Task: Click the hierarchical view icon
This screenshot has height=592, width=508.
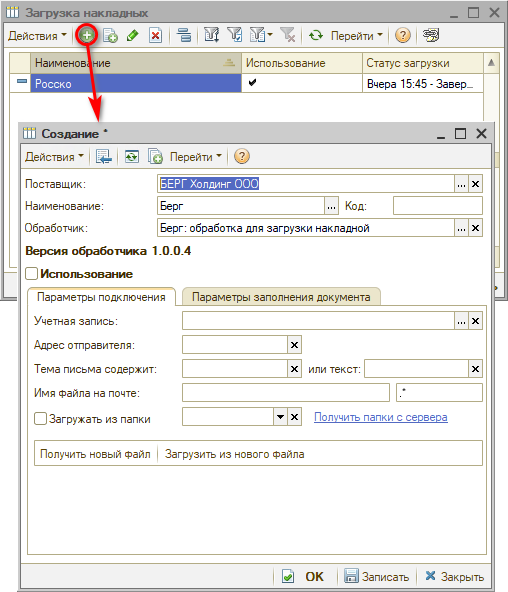Action: (x=184, y=36)
